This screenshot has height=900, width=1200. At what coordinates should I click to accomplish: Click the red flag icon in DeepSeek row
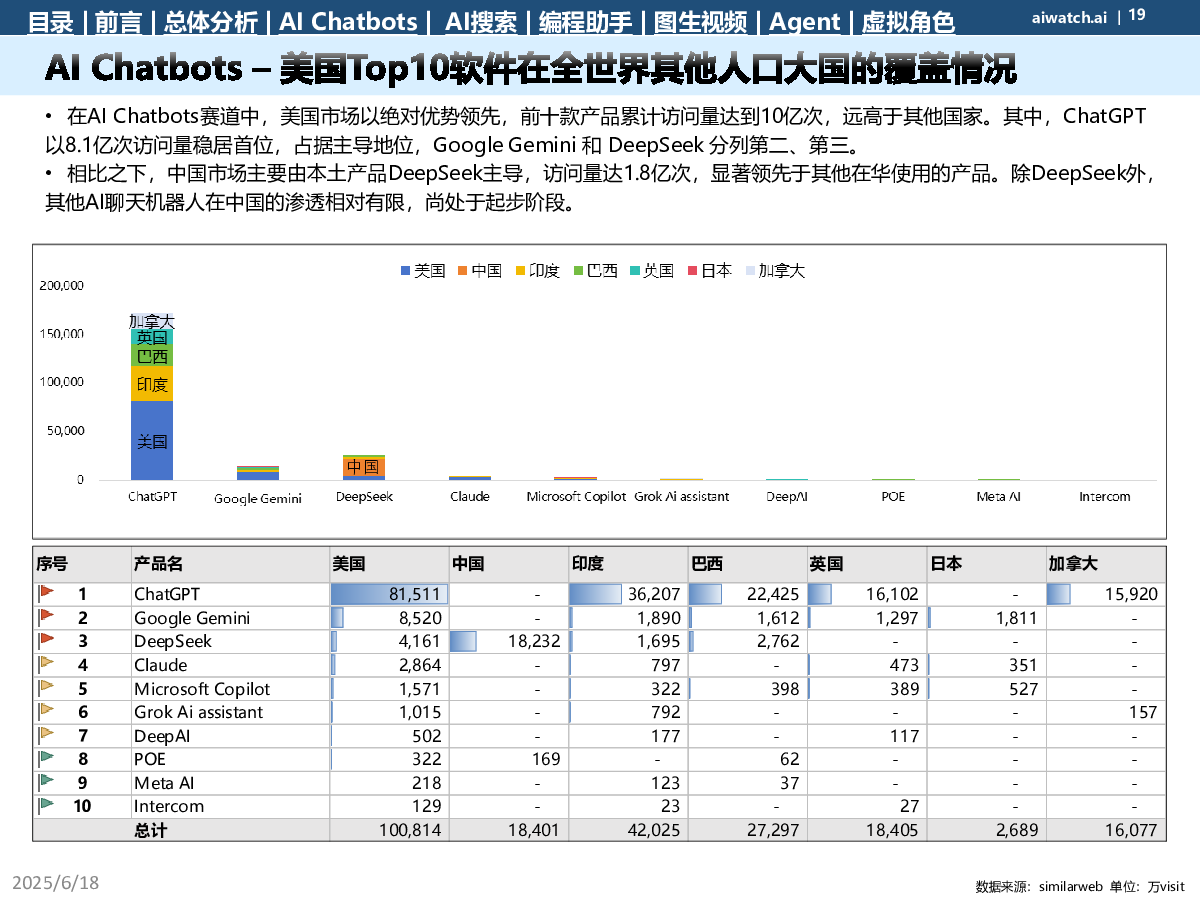coord(46,641)
